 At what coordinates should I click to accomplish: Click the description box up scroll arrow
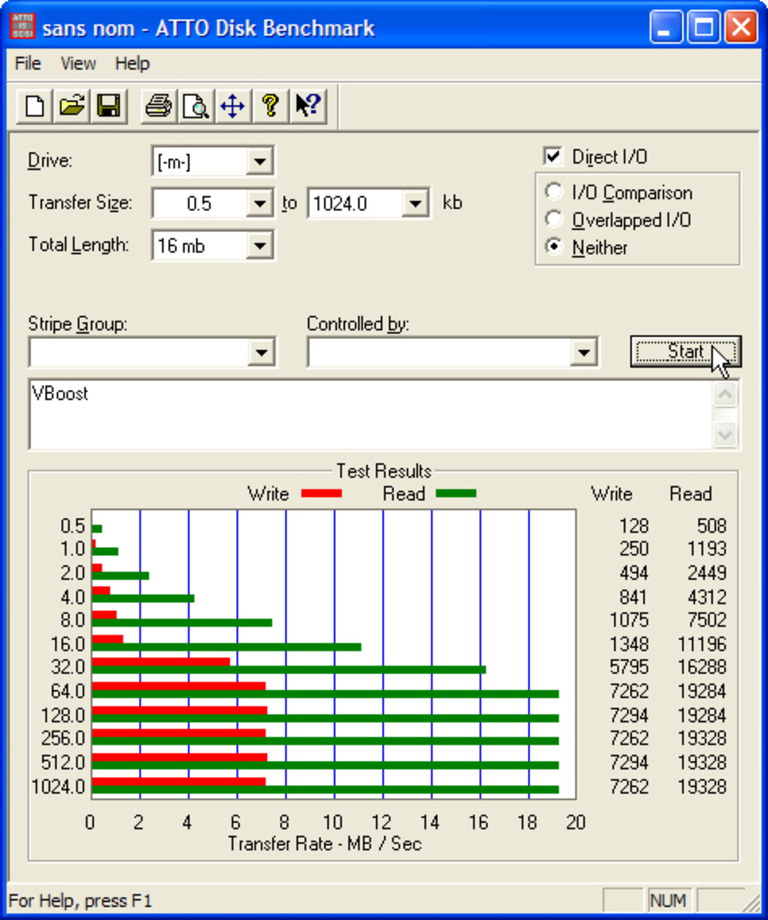click(725, 395)
